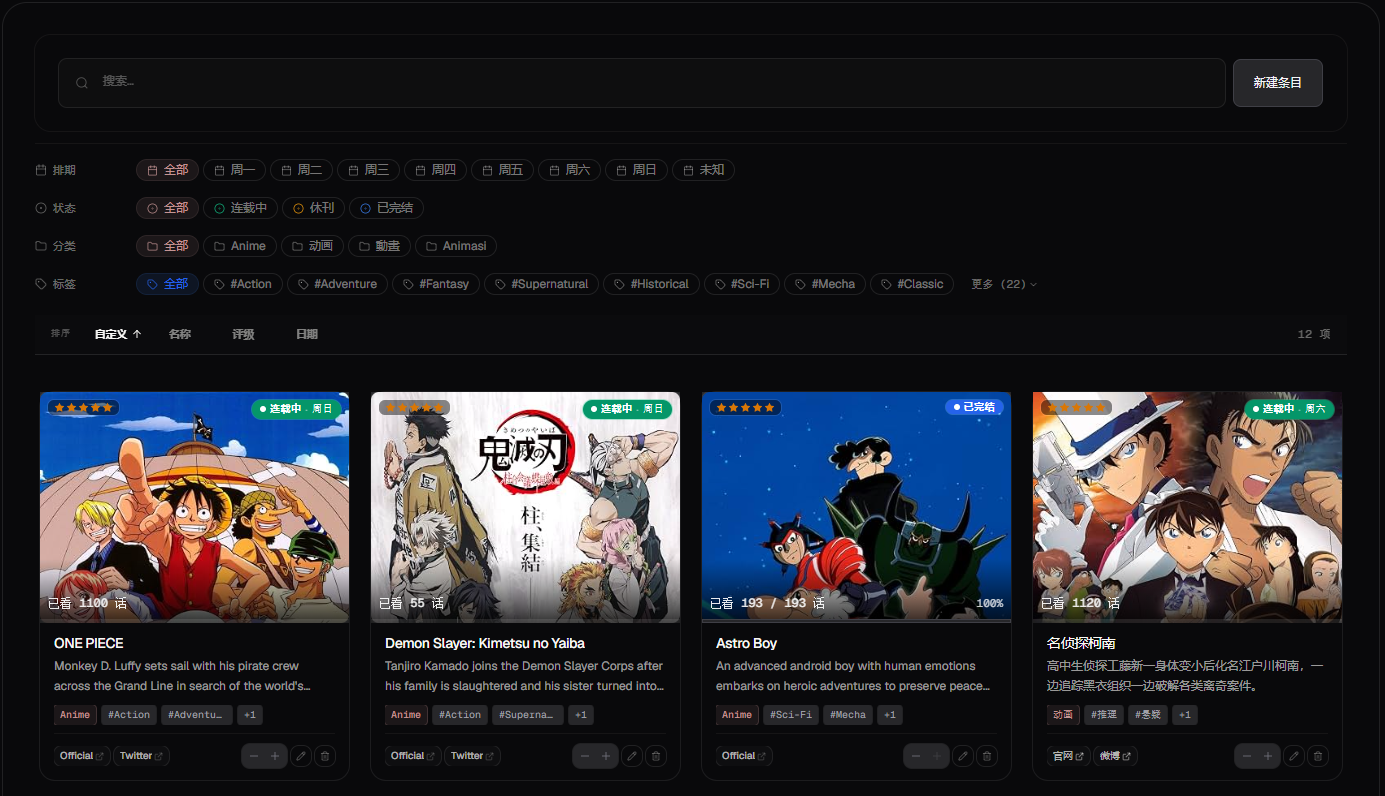The image size is (1385, 796).
Task: Sort entries by 日期
Action: tap(307, 334)
